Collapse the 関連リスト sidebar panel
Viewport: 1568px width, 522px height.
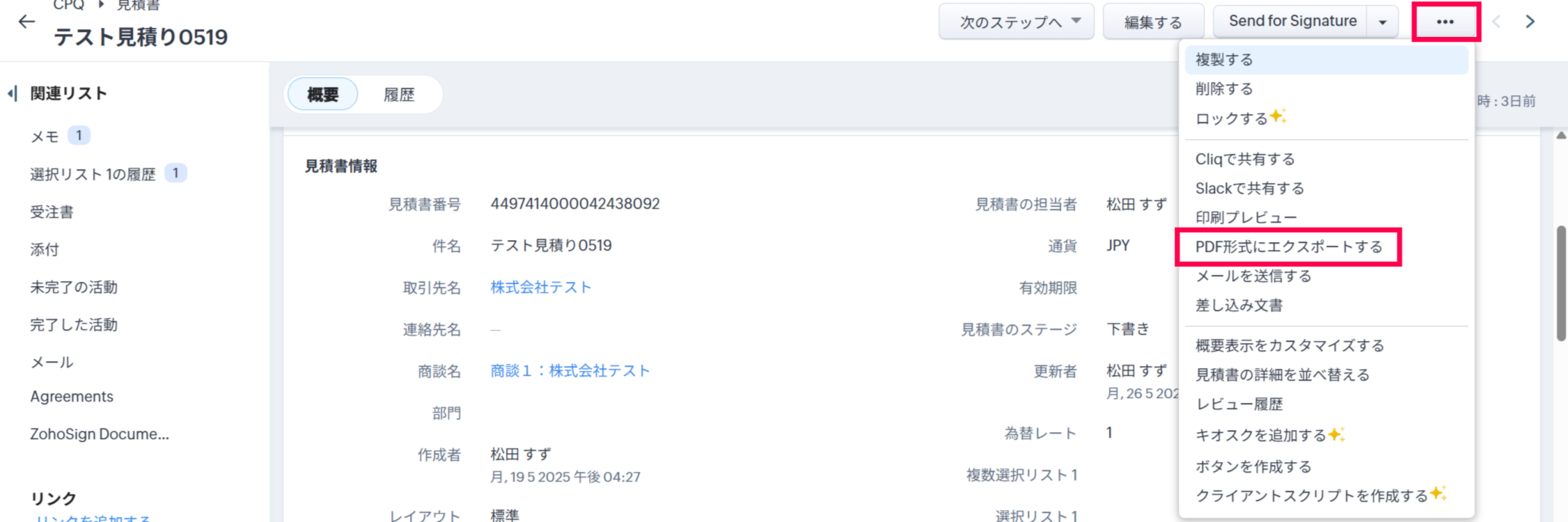coord(12,93)
